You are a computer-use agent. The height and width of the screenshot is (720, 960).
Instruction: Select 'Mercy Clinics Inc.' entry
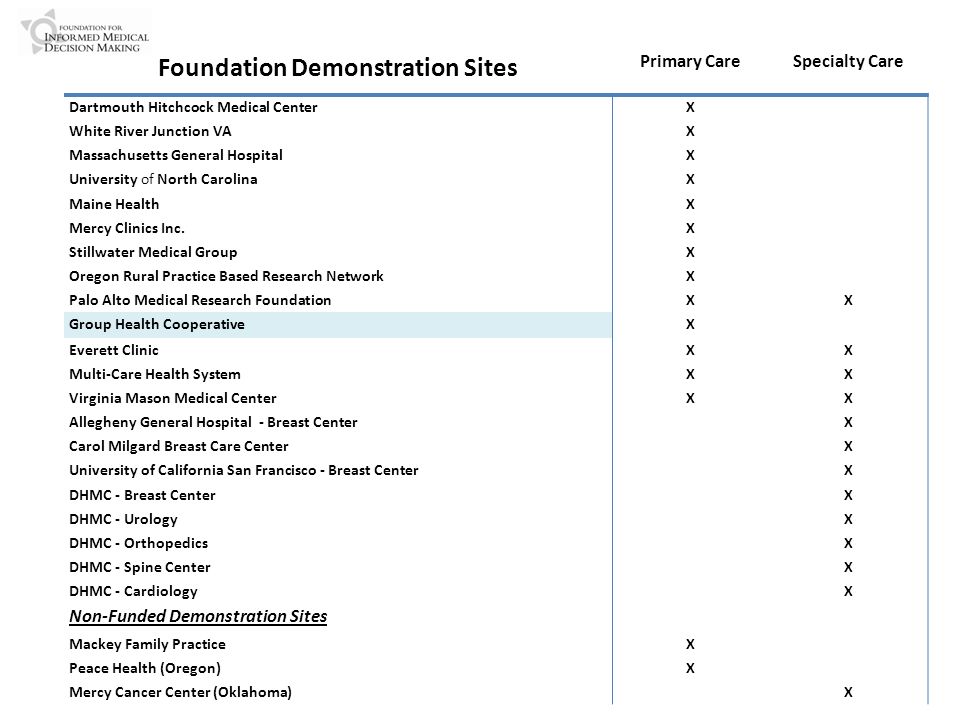[x=127, y=228]
